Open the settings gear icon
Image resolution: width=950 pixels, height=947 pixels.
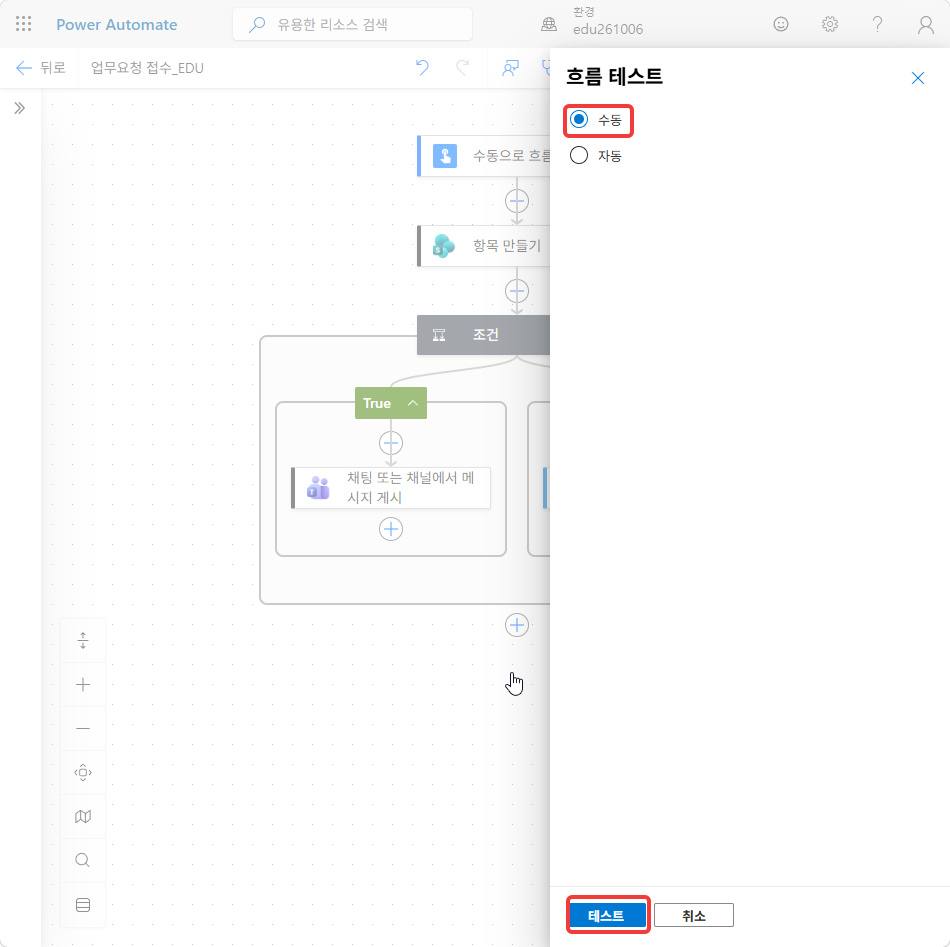pyautogui.click(x=829, y=24)
